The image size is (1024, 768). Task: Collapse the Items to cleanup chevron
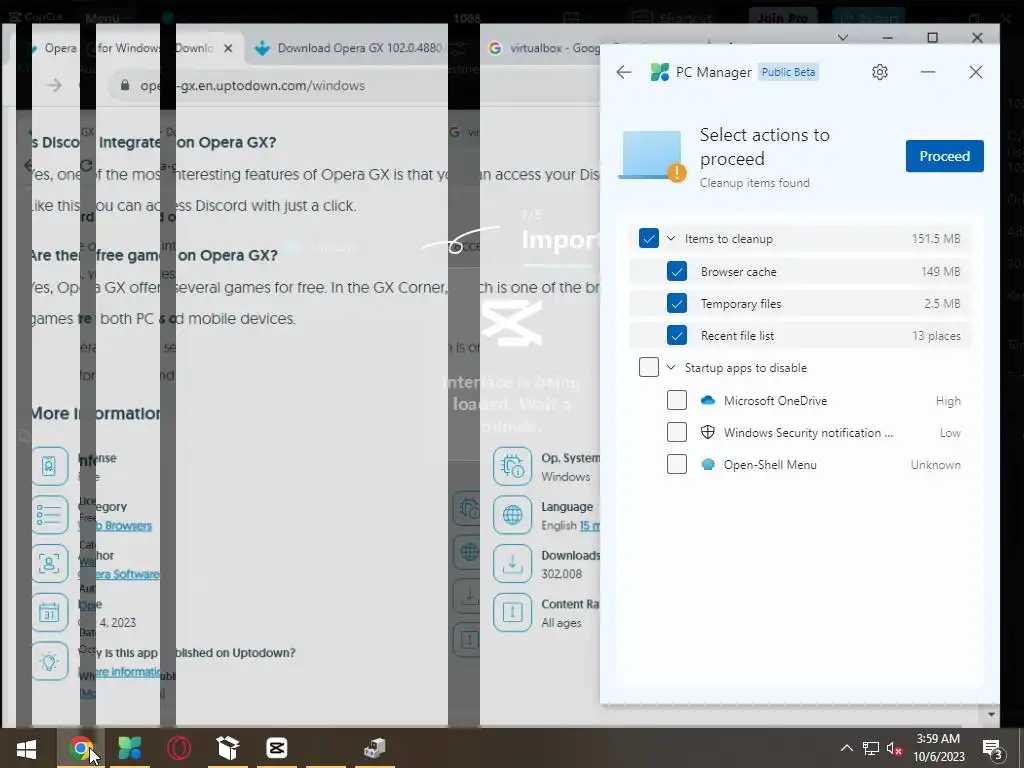tap(671, 238)
